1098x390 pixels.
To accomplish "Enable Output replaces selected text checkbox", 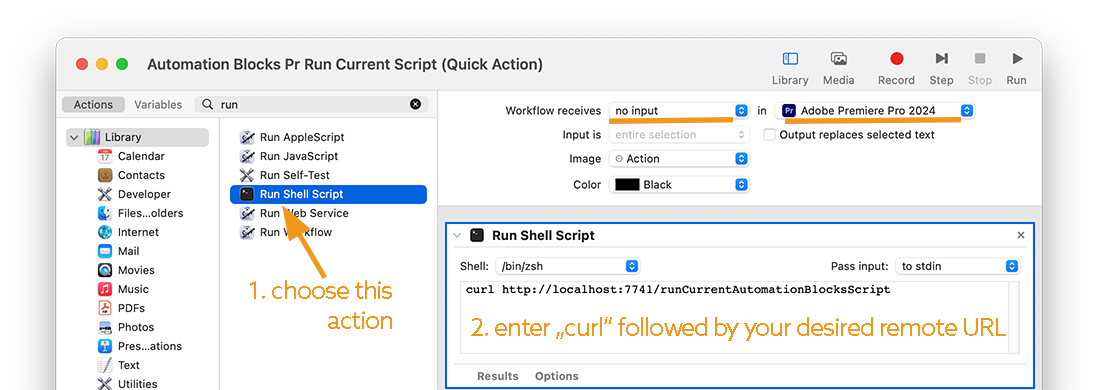I will [769, 134].
